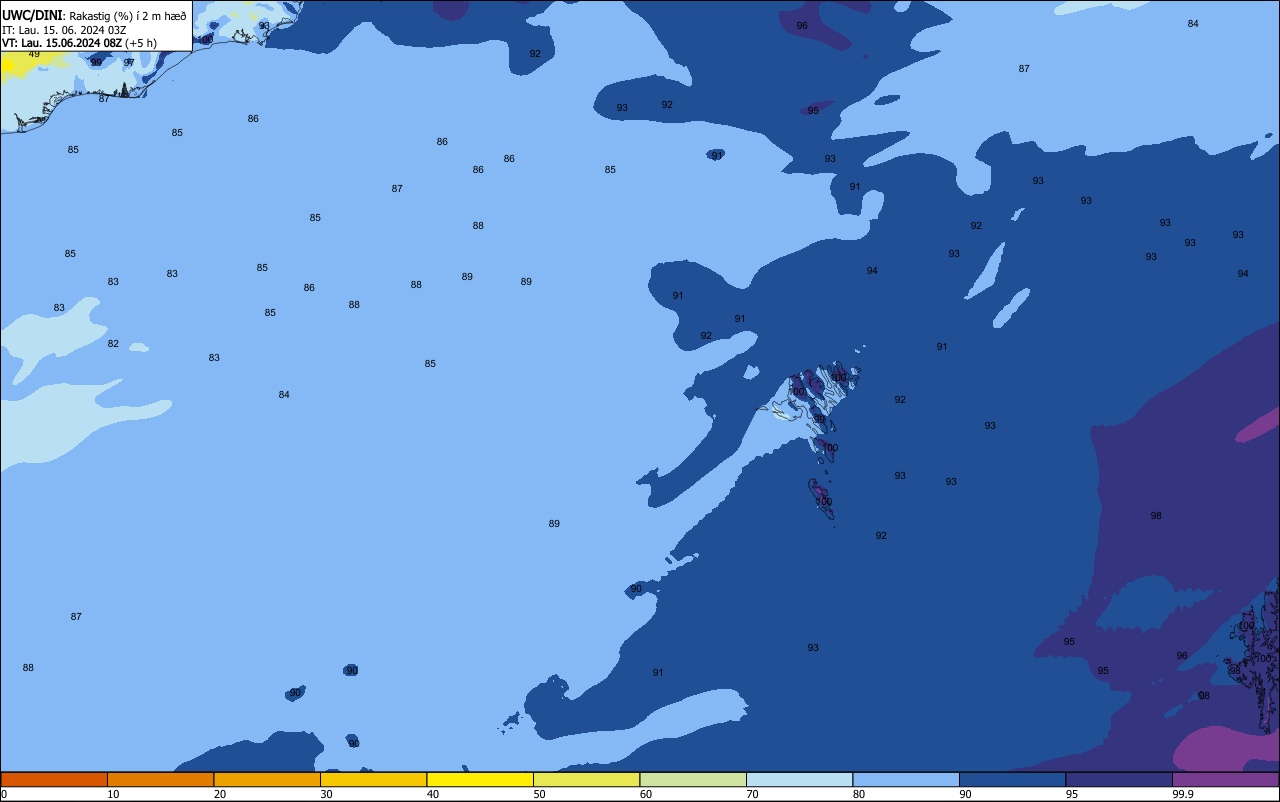
Task: Click the '99.9' tick label on the color scale
Action: click(x=1182, y=794)
